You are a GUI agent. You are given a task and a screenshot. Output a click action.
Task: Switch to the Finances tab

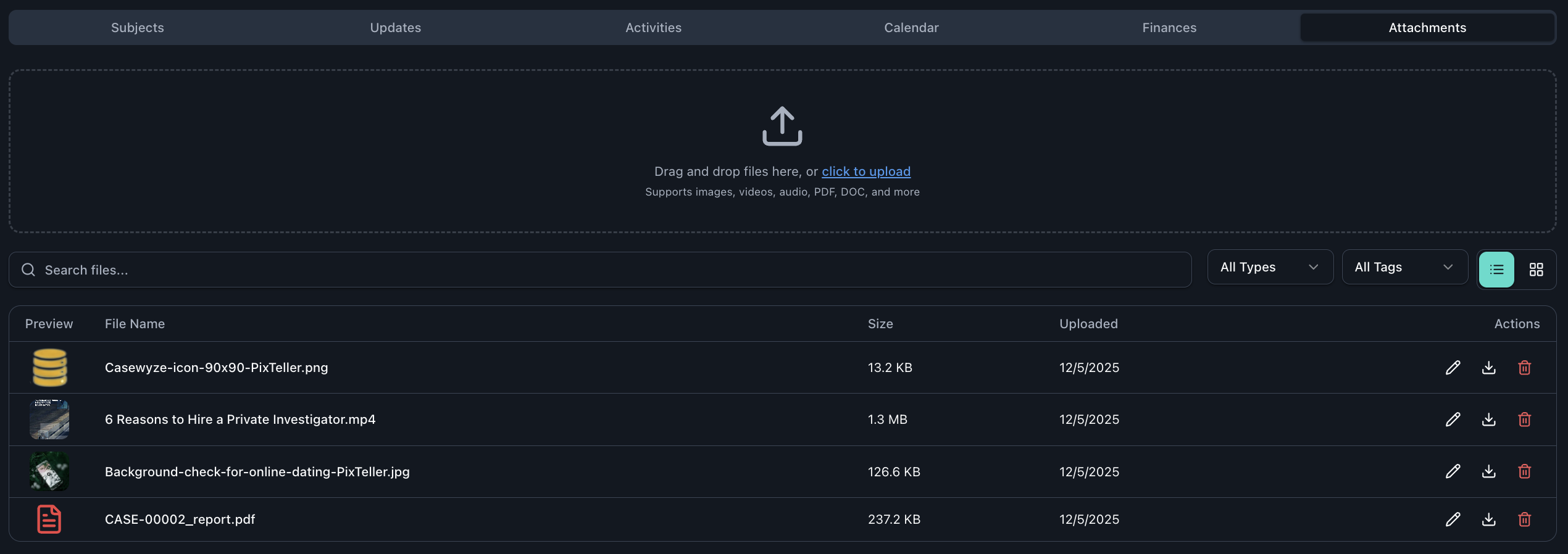point(1169,28)
